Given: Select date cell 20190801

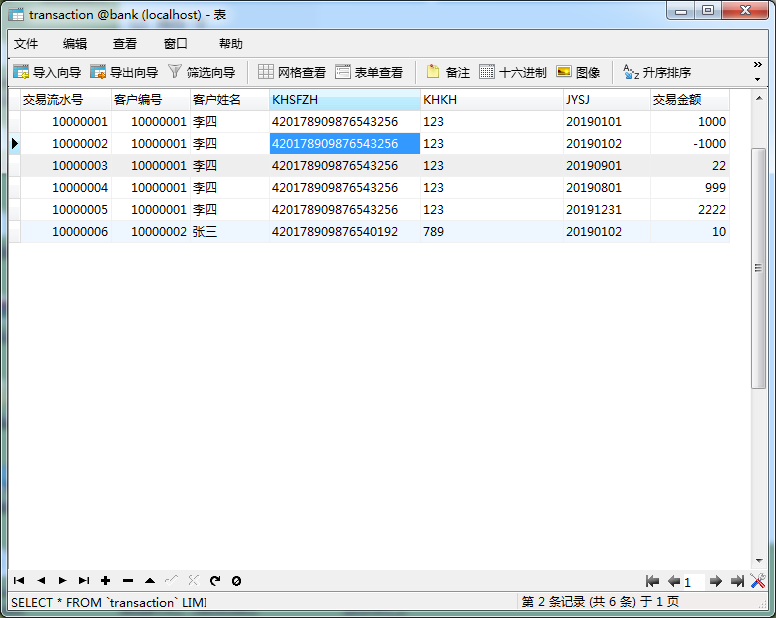Looking at the screenshot, I should 607,188.
